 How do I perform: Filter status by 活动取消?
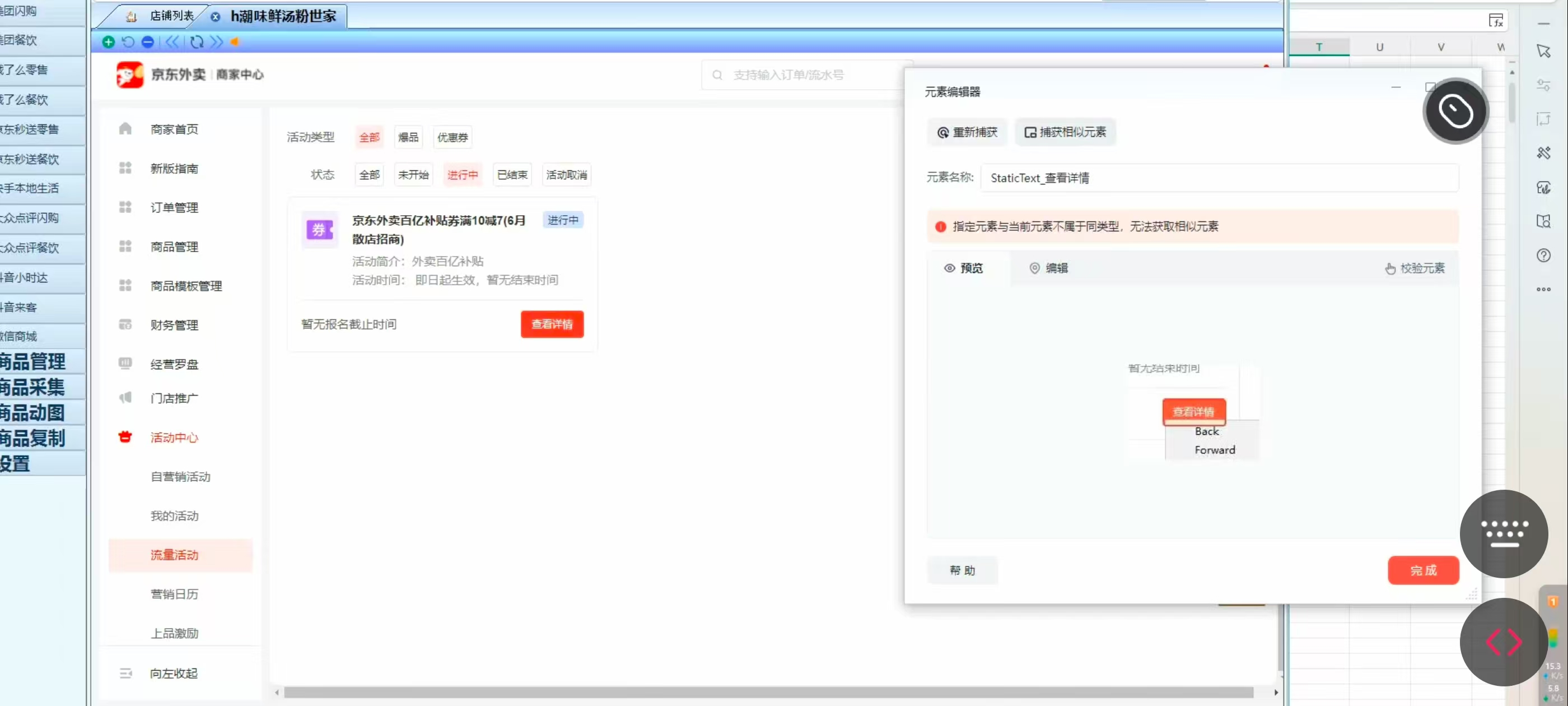click(566, 175)
